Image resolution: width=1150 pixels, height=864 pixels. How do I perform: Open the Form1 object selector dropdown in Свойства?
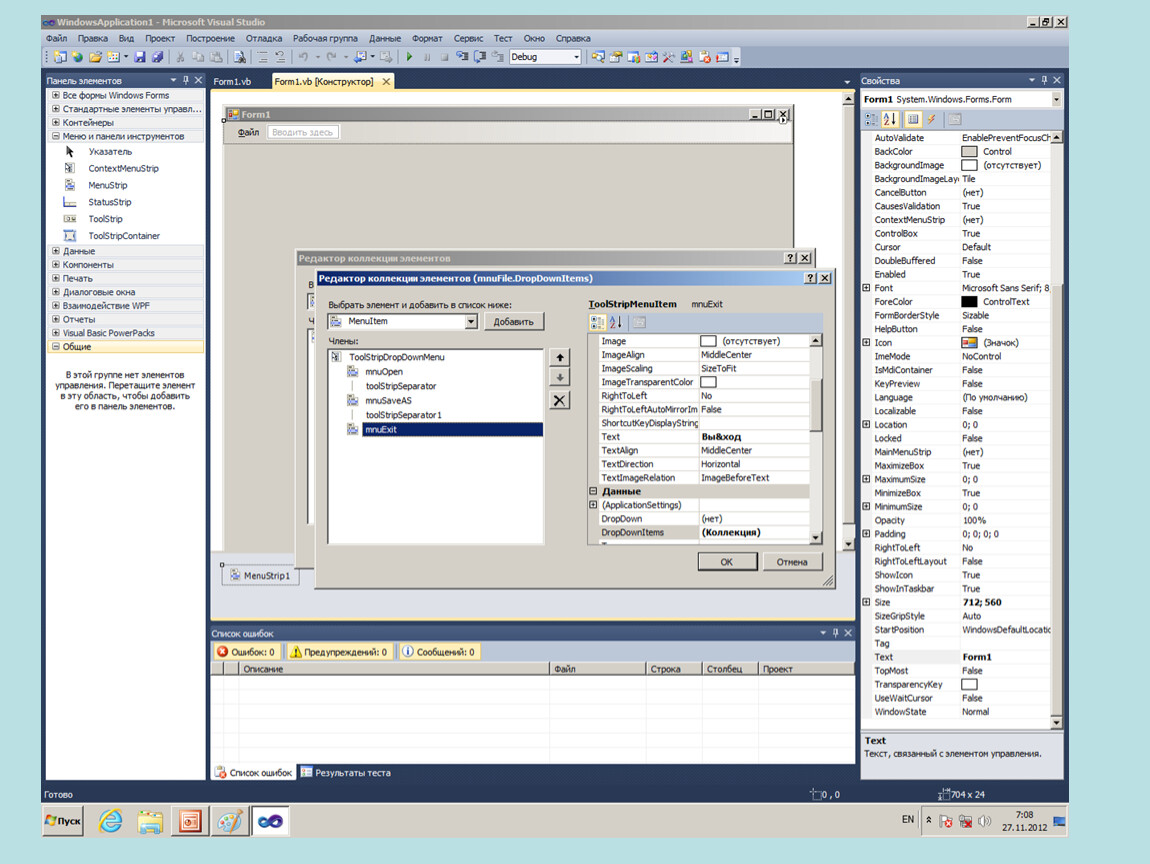click(1056, 99)
